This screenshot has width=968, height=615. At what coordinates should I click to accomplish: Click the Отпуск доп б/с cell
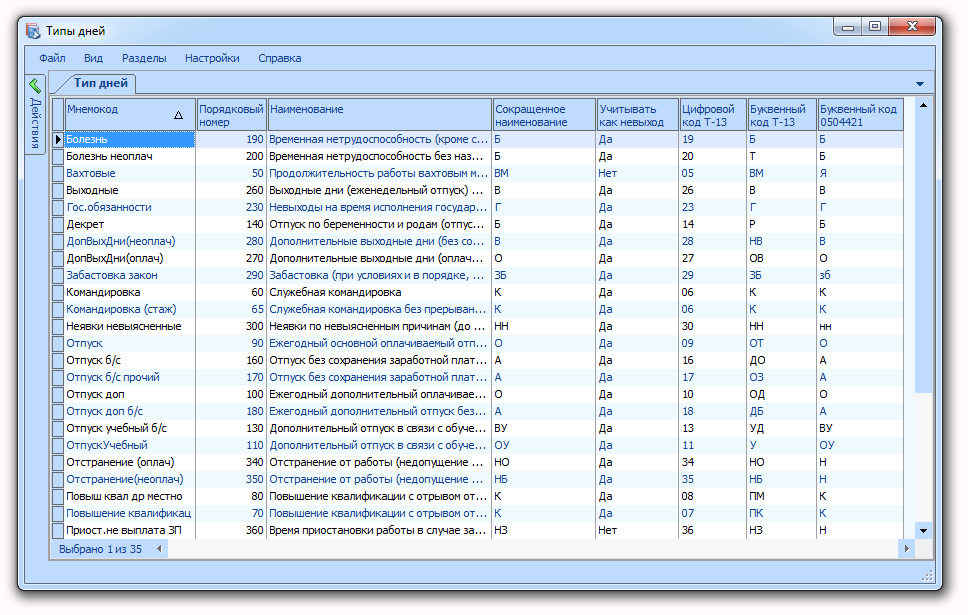tap(130, 411)
